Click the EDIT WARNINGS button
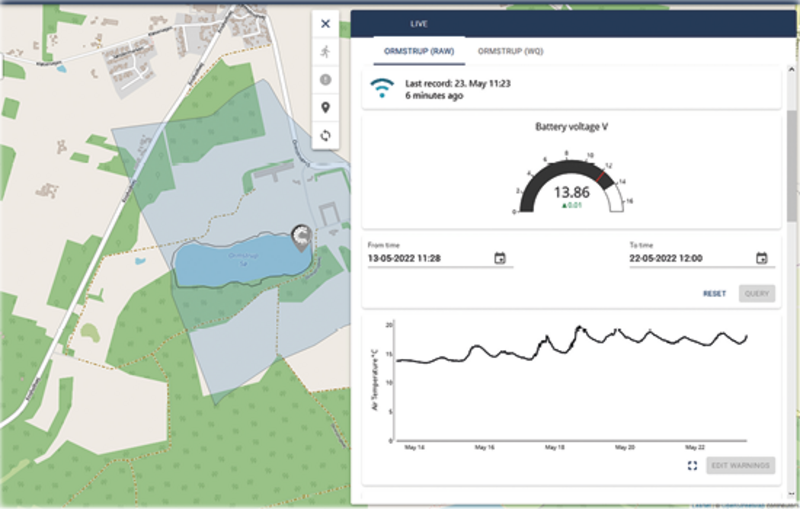This screenshot has height=509, width=800. pos(740,466)
